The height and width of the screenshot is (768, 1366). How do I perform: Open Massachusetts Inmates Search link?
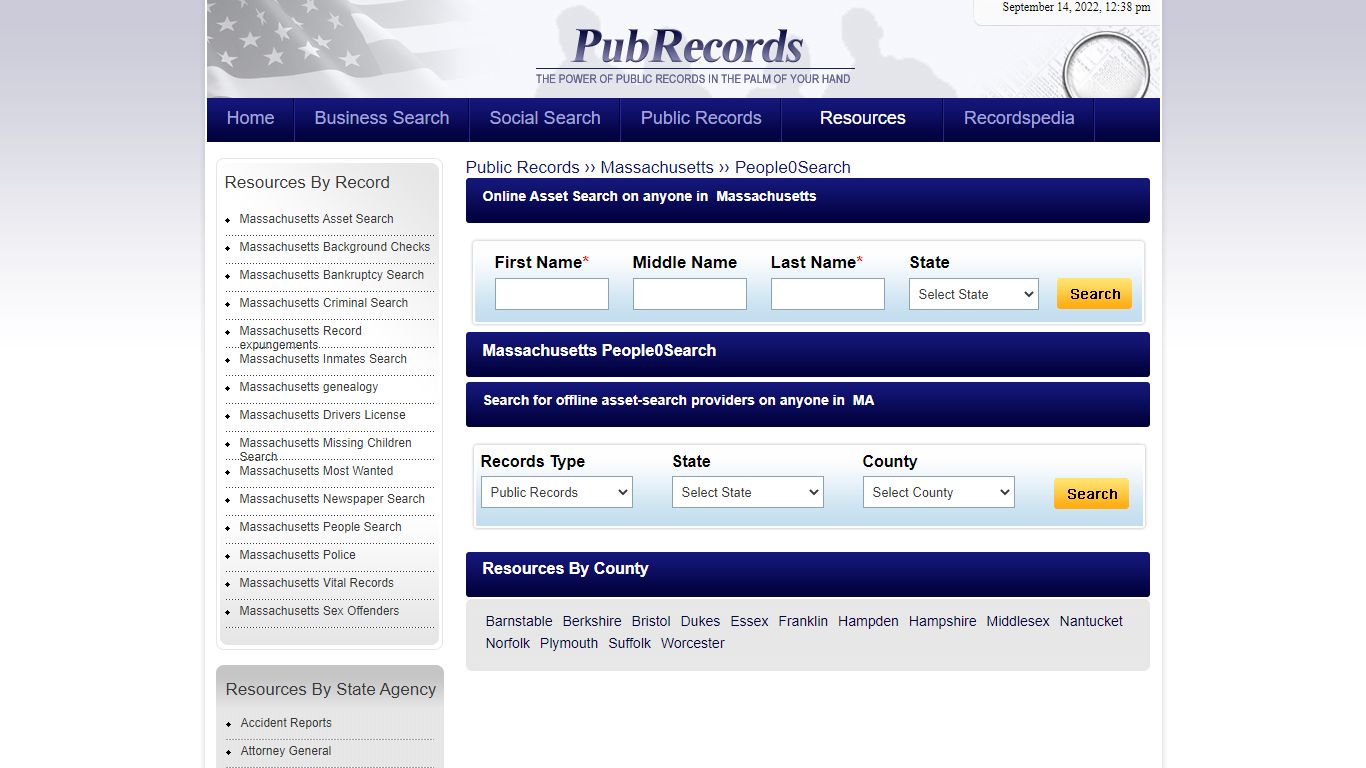tap(323, 359)
